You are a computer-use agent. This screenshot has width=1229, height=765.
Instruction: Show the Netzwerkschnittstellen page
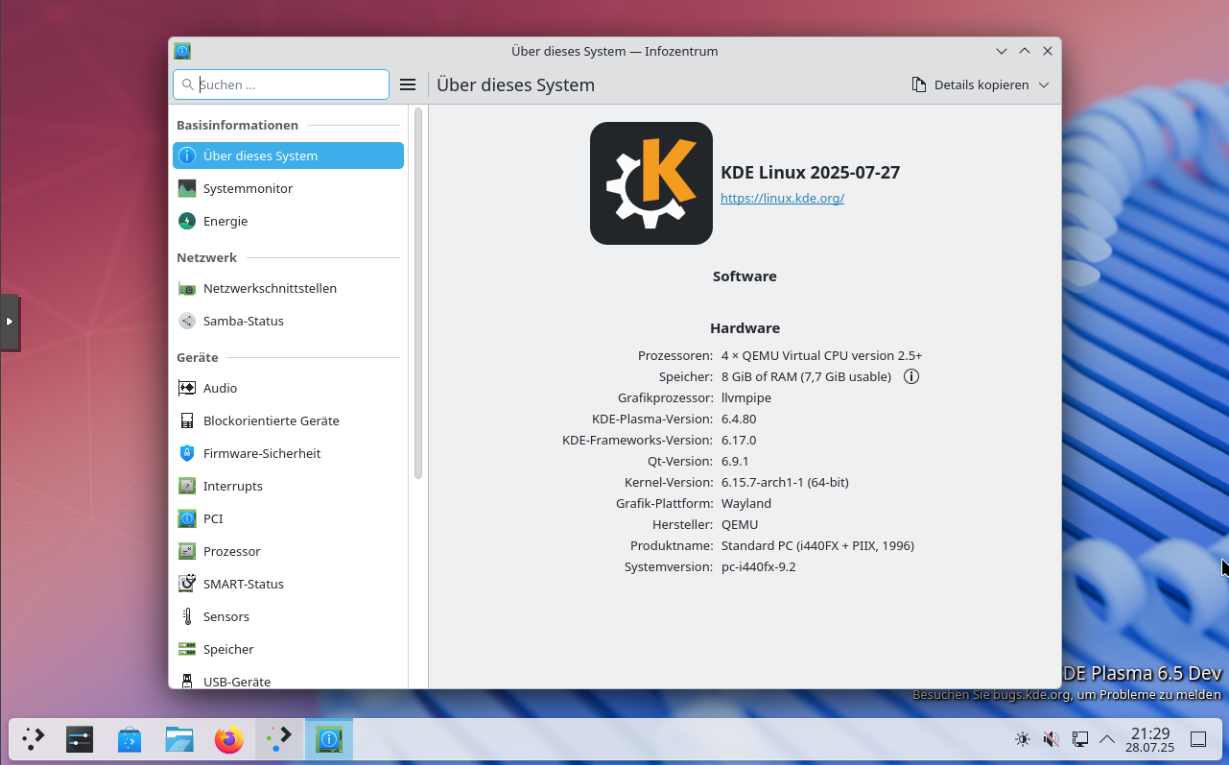[x=288, y=288]
